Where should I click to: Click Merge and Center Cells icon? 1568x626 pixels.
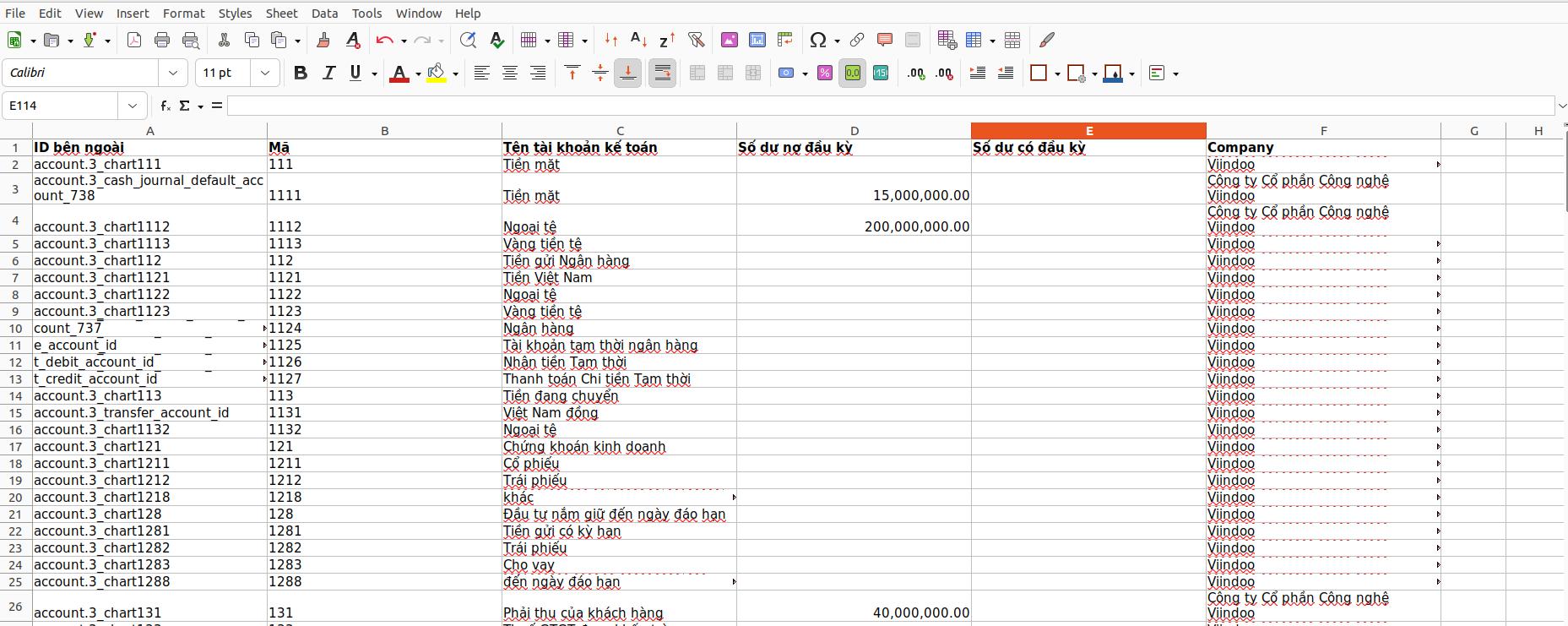tap(697, 73)
